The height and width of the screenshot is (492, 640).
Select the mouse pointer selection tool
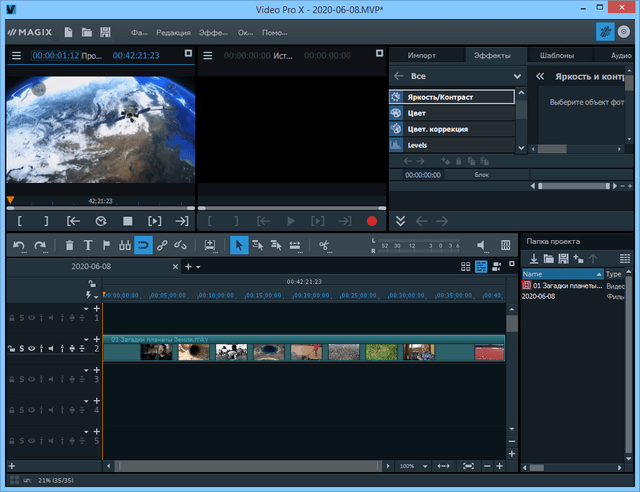tap(239, 245)
